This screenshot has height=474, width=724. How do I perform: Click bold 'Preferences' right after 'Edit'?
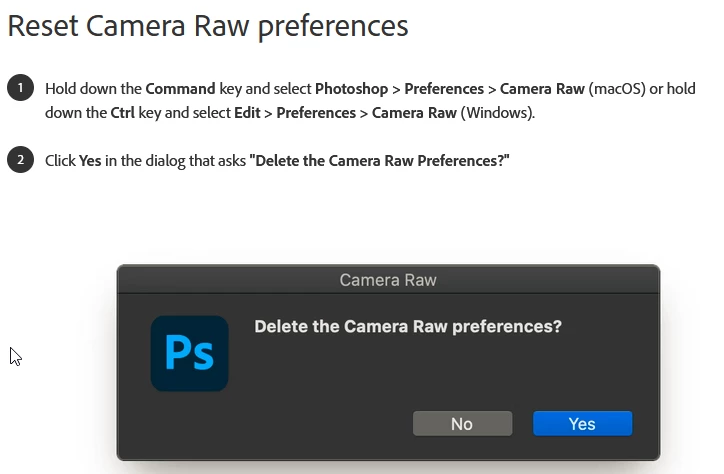(x=317, y=113)
